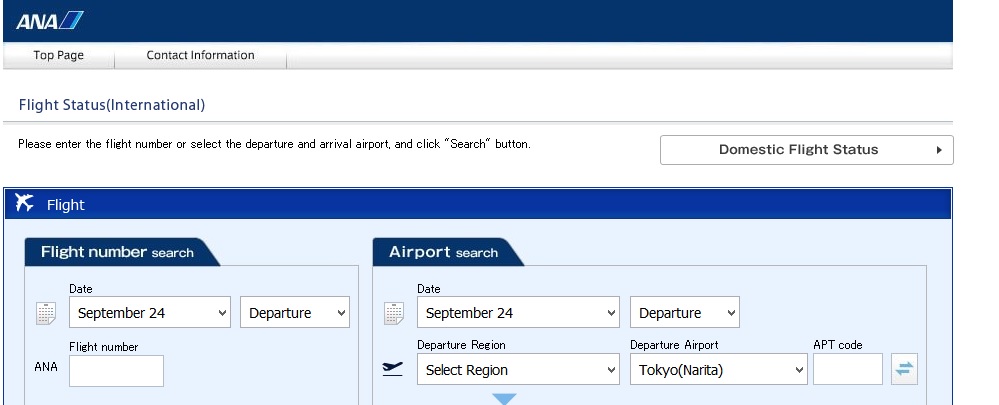The height and width of the screenshot is (405, 999).
Task: Expand the Departure Airport Tokyo(Narita) dropdown
Action: (718, 370)
